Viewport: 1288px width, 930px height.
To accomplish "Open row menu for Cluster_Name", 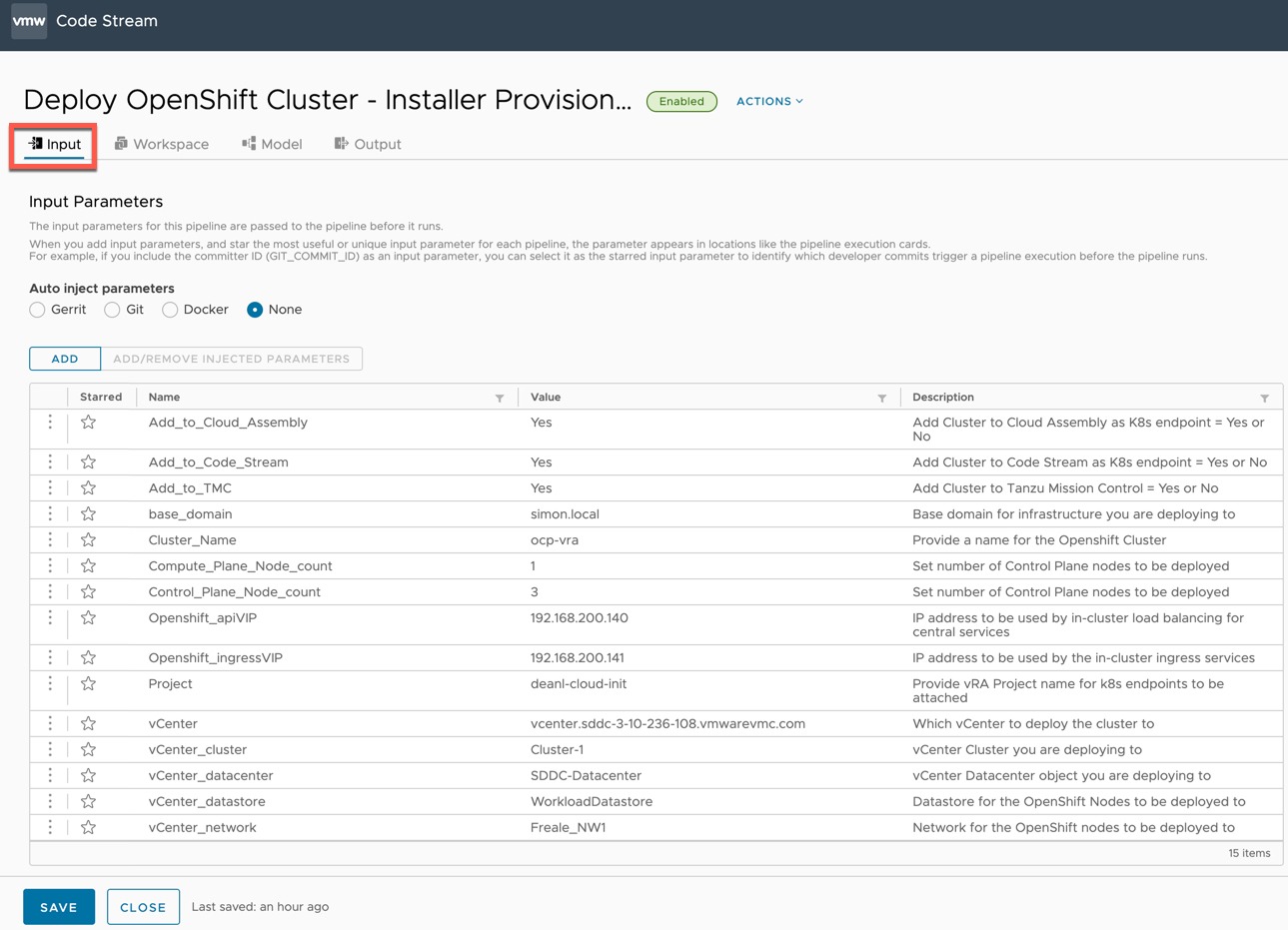I will 50,540.
